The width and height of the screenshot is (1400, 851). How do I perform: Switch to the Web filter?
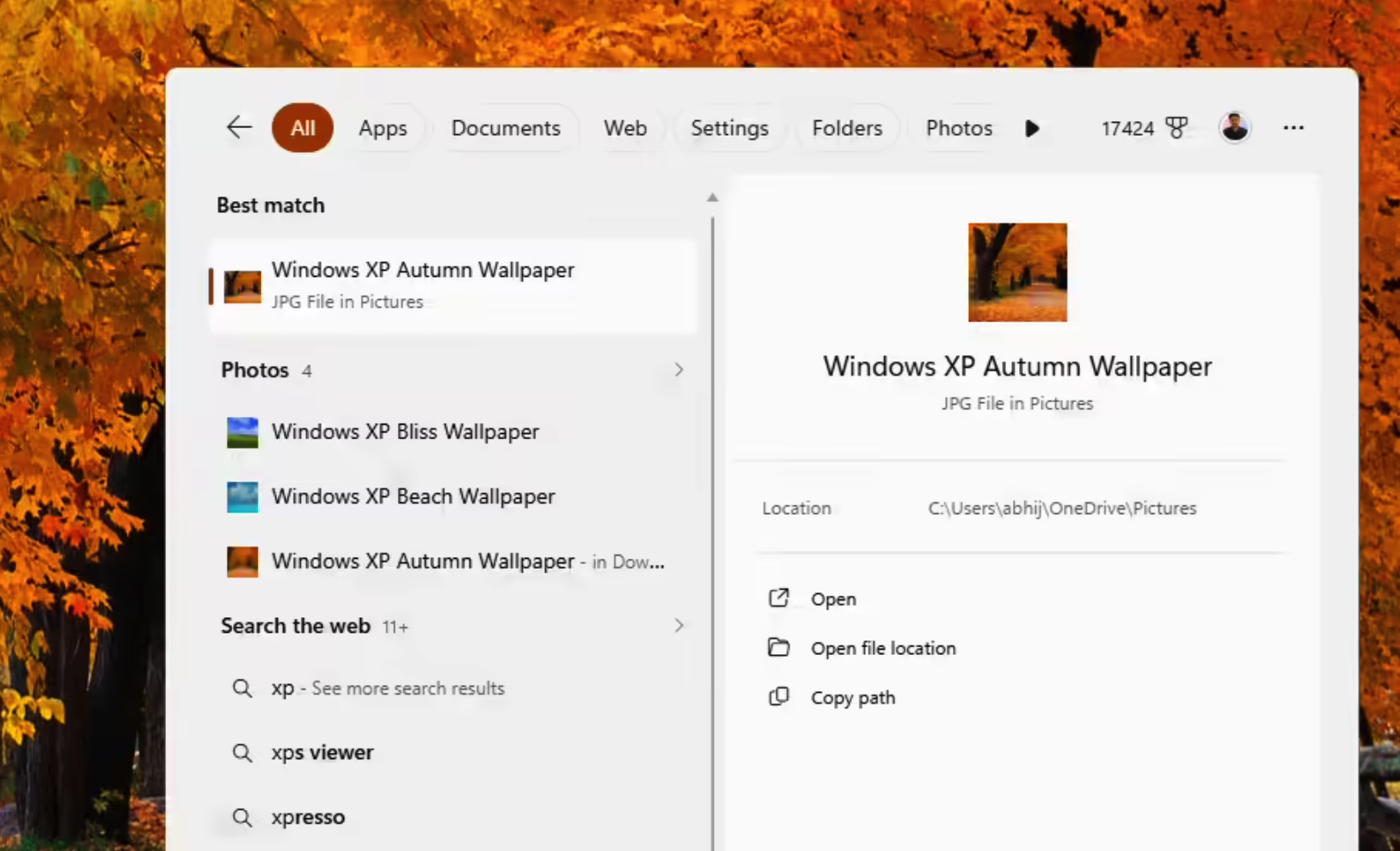coord(625,128)
